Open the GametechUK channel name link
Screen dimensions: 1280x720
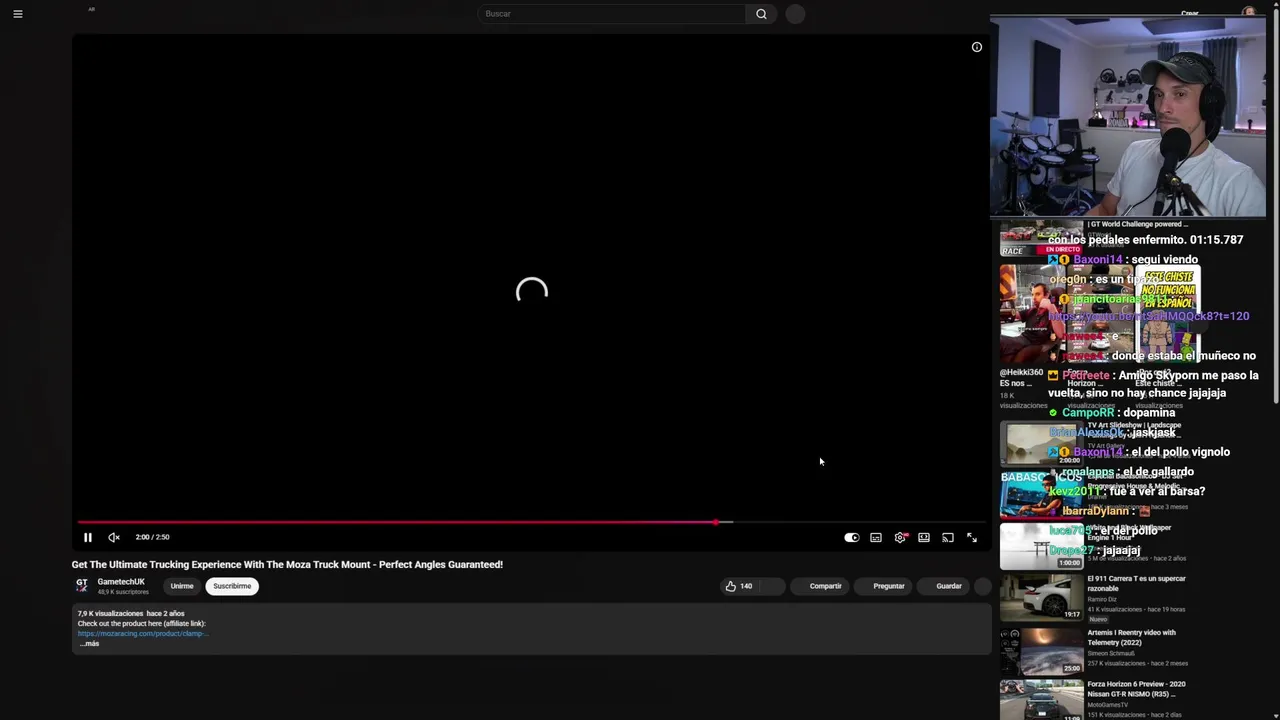[x=121, y=581]
